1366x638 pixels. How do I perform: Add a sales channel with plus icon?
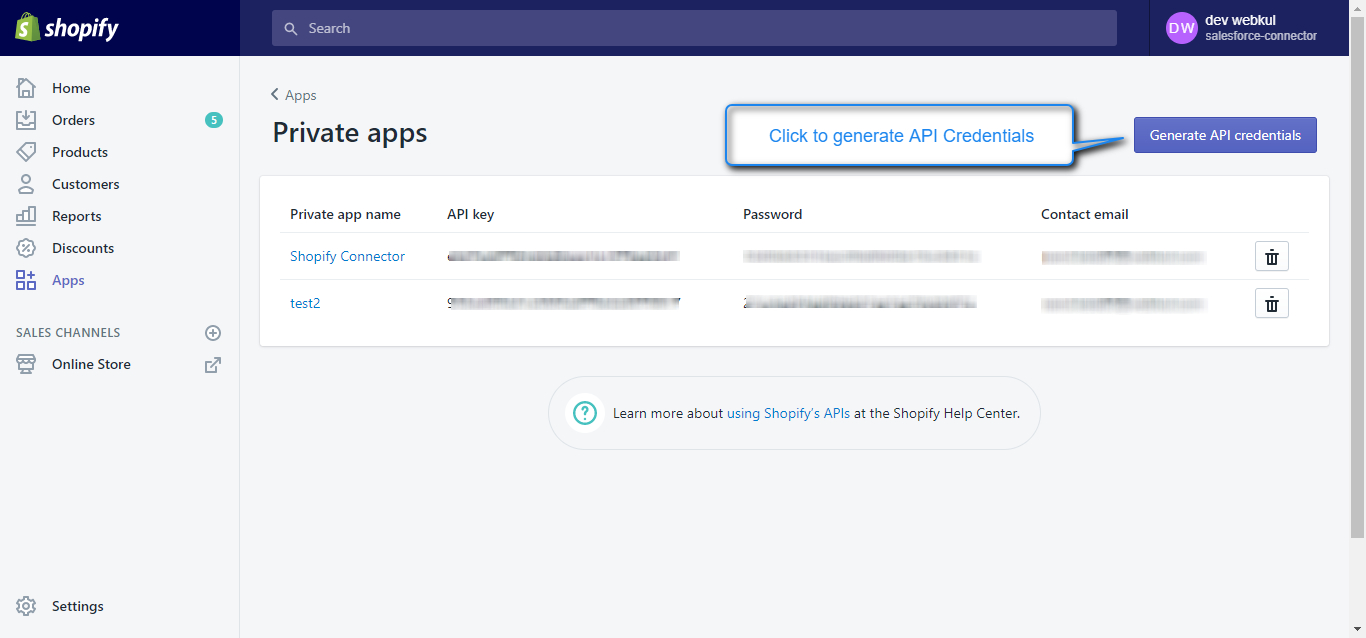[212, 333]
